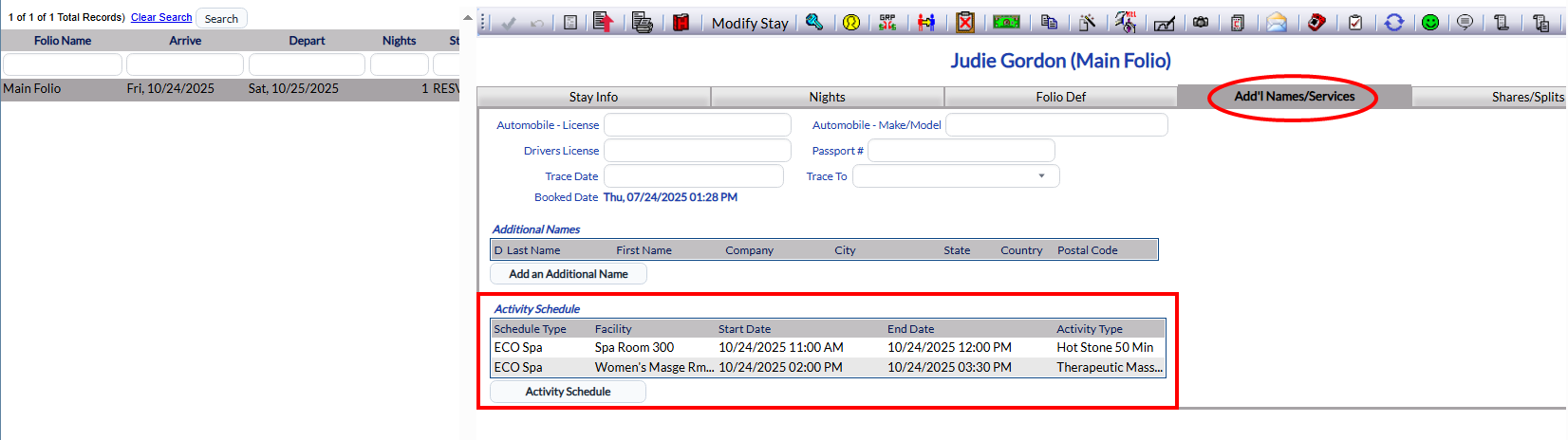Switch to the Nights tab
The height and width of the screenshot is (440, 1568).
(x=827, y=97)
